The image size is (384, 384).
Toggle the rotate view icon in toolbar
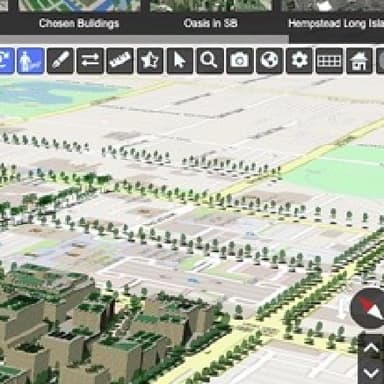click(x=7, y=60)
